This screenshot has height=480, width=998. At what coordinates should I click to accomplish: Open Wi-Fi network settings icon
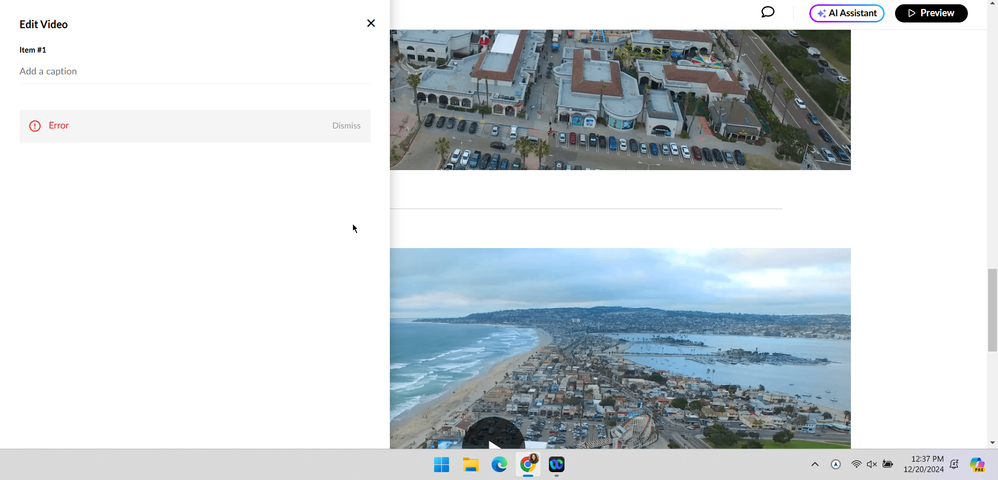pyautogui.click(x=856, y=465)
